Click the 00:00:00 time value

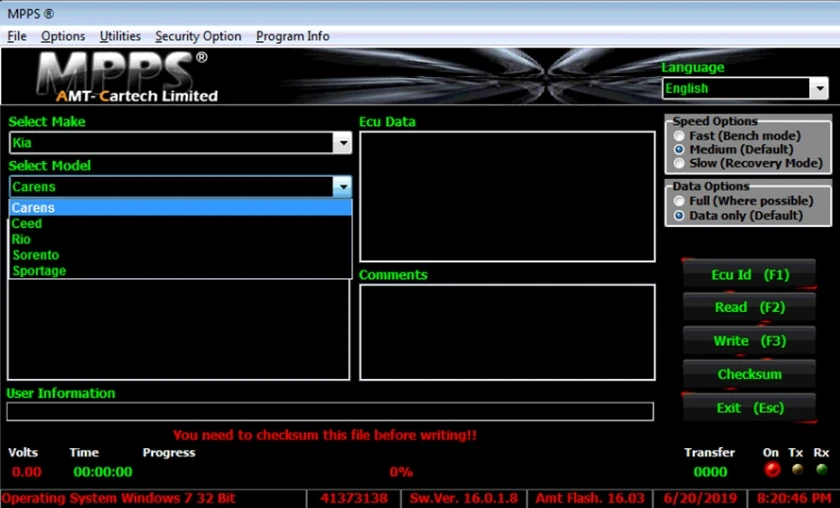[103, 472]
